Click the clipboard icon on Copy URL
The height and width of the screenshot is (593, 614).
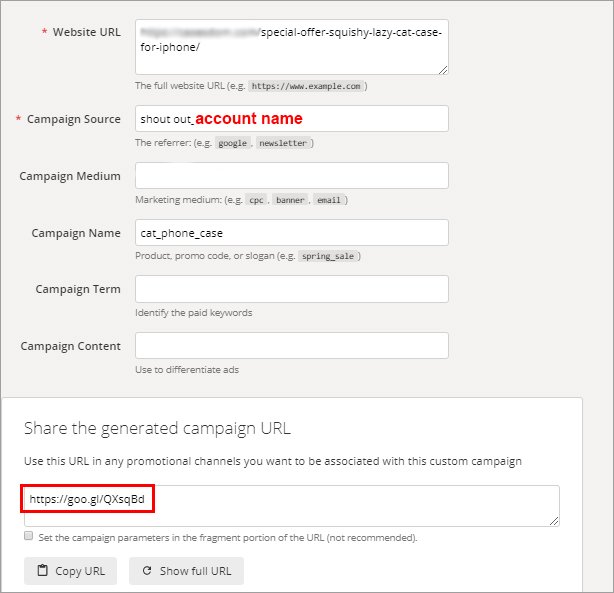click(42, 571)
